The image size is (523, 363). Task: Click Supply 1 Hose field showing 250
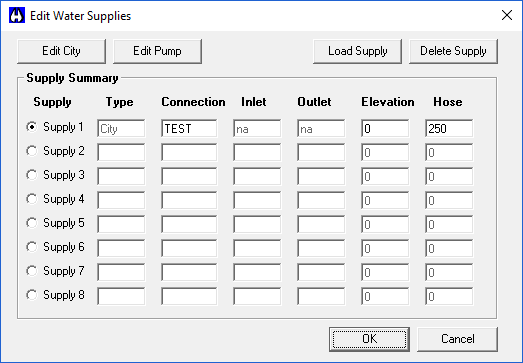(449, 128)
